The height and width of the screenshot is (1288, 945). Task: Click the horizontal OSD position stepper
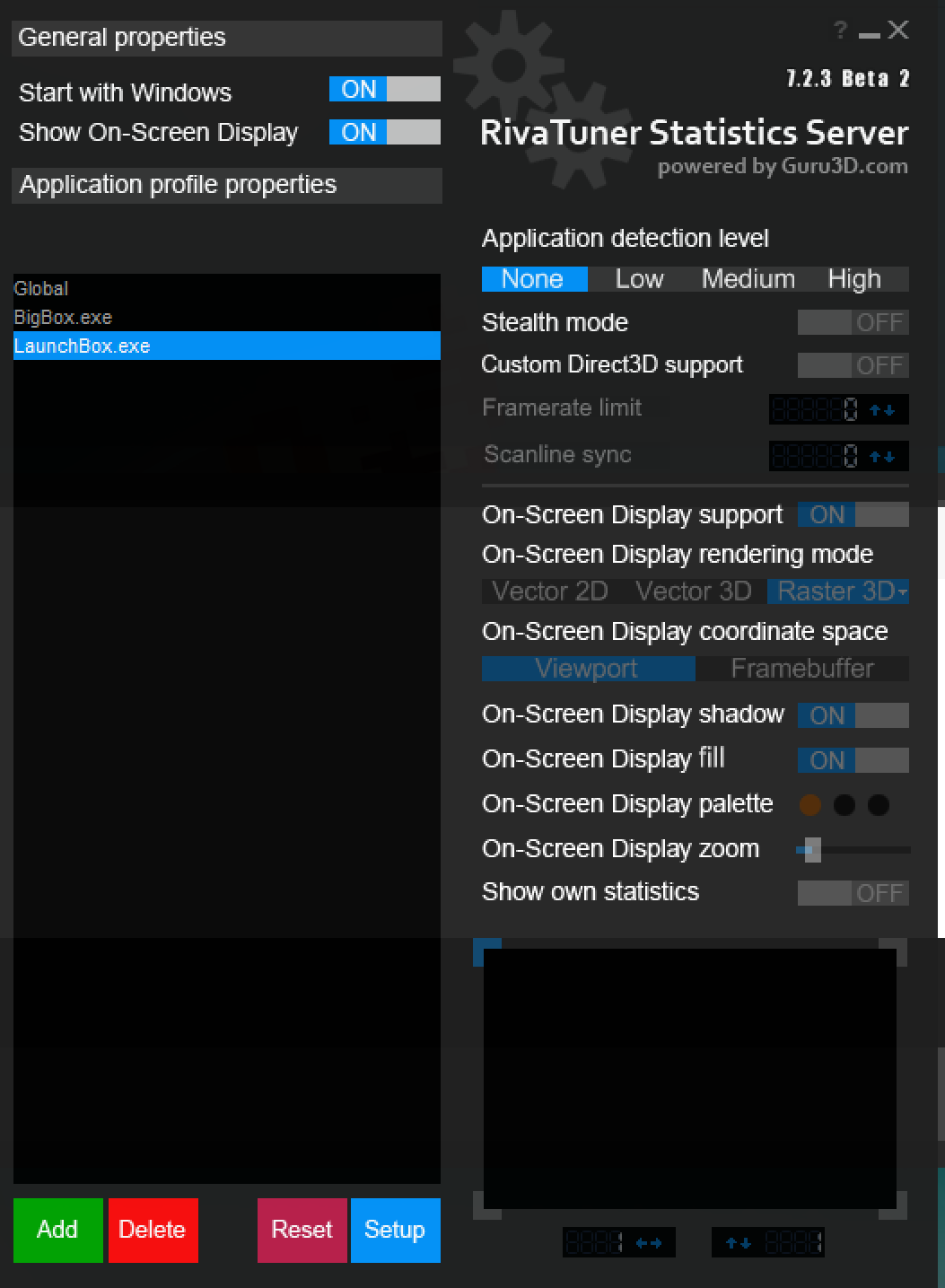click(x=649, y=1243)
